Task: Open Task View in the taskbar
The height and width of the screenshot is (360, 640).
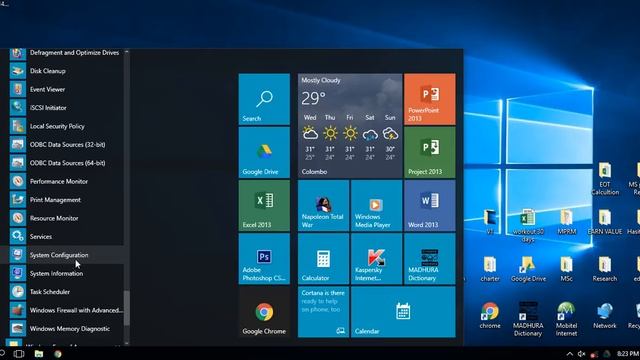Action: pos(19,354)
